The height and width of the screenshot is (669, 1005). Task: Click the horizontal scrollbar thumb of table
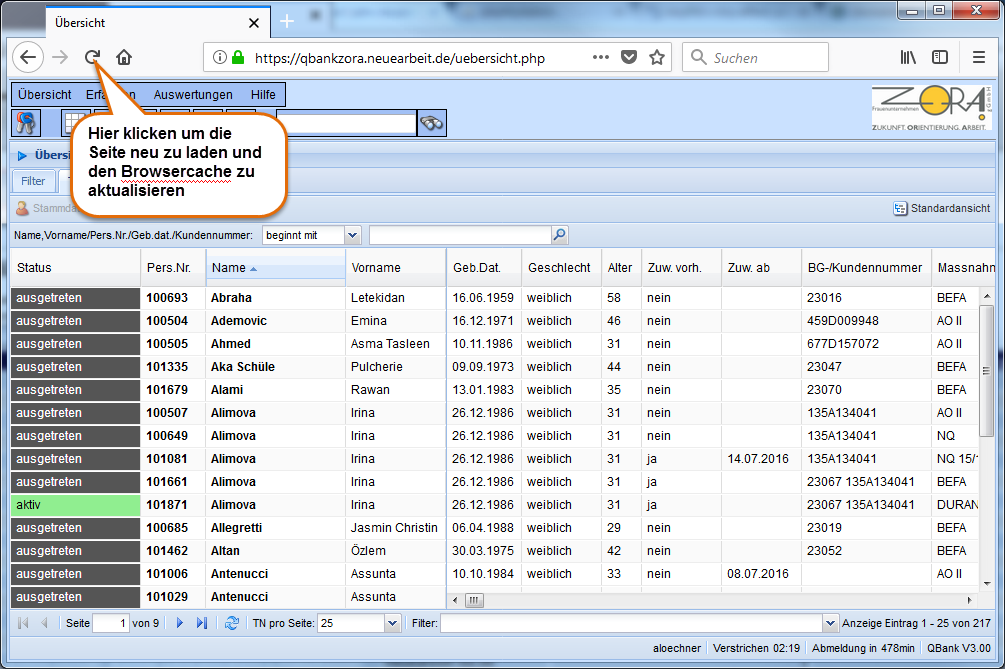(474, 600)
